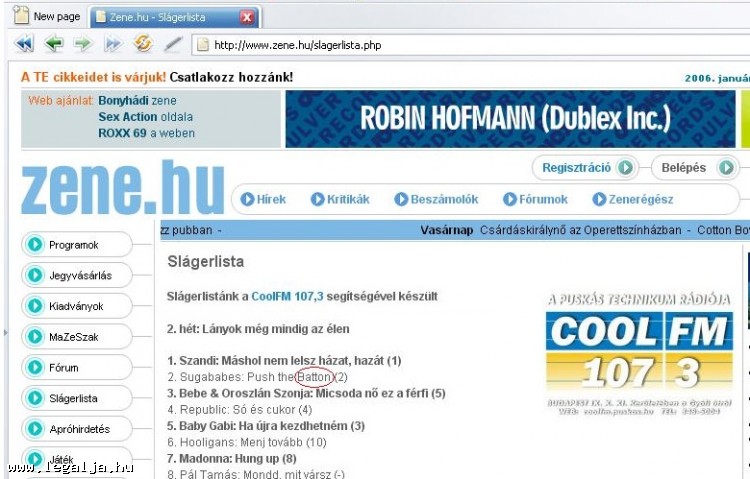Click the pencil edit icon in toolbar
The image size is (750, 479).
click(x=173, y=44)
